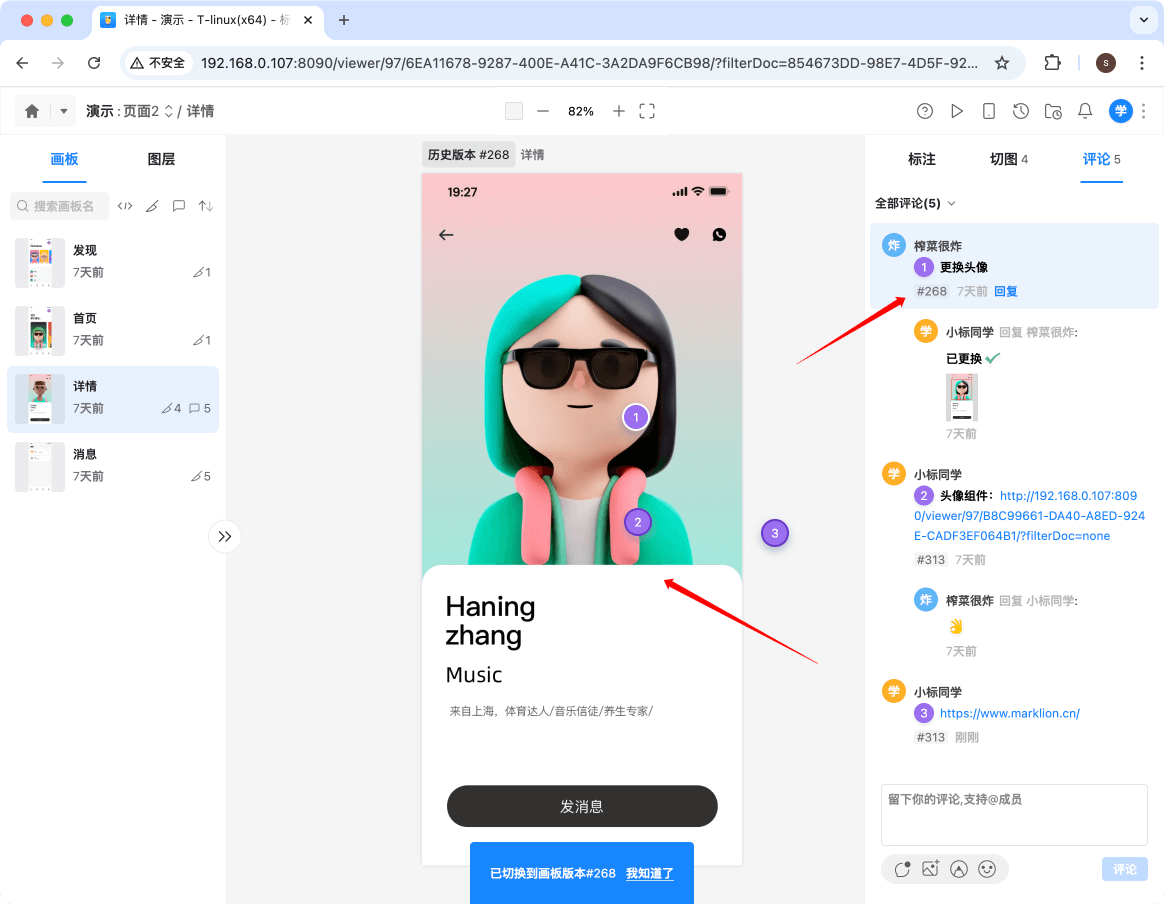
Task: Start prototype playback with the play icon
Action: pos(957,111)
